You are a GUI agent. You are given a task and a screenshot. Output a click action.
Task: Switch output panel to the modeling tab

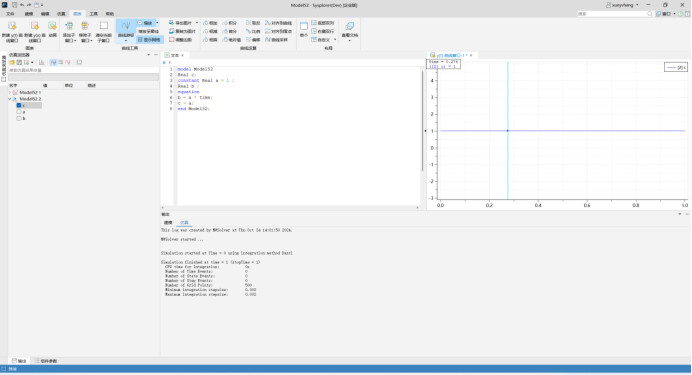pos(168,223)
